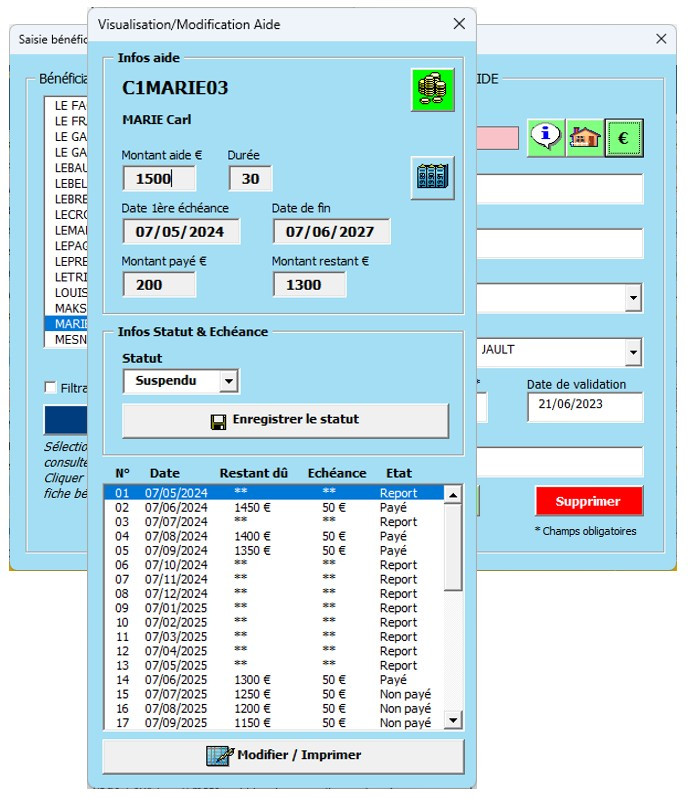Close the Visualisation/Modification Aide dialog
Screen dimensions: 698x808
(459, 24)
